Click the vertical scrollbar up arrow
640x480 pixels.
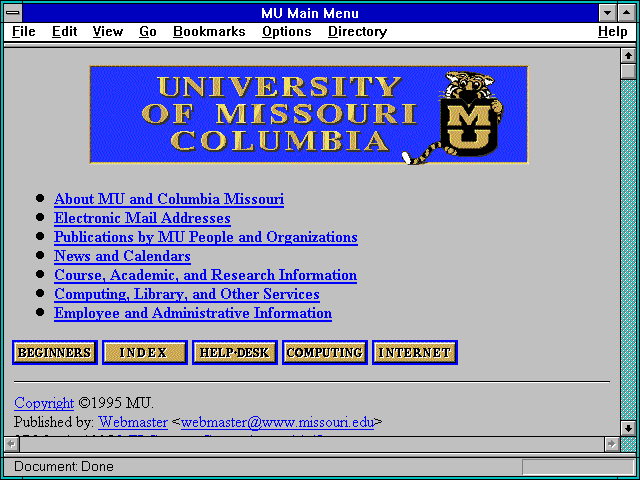[x=628, y=56]
